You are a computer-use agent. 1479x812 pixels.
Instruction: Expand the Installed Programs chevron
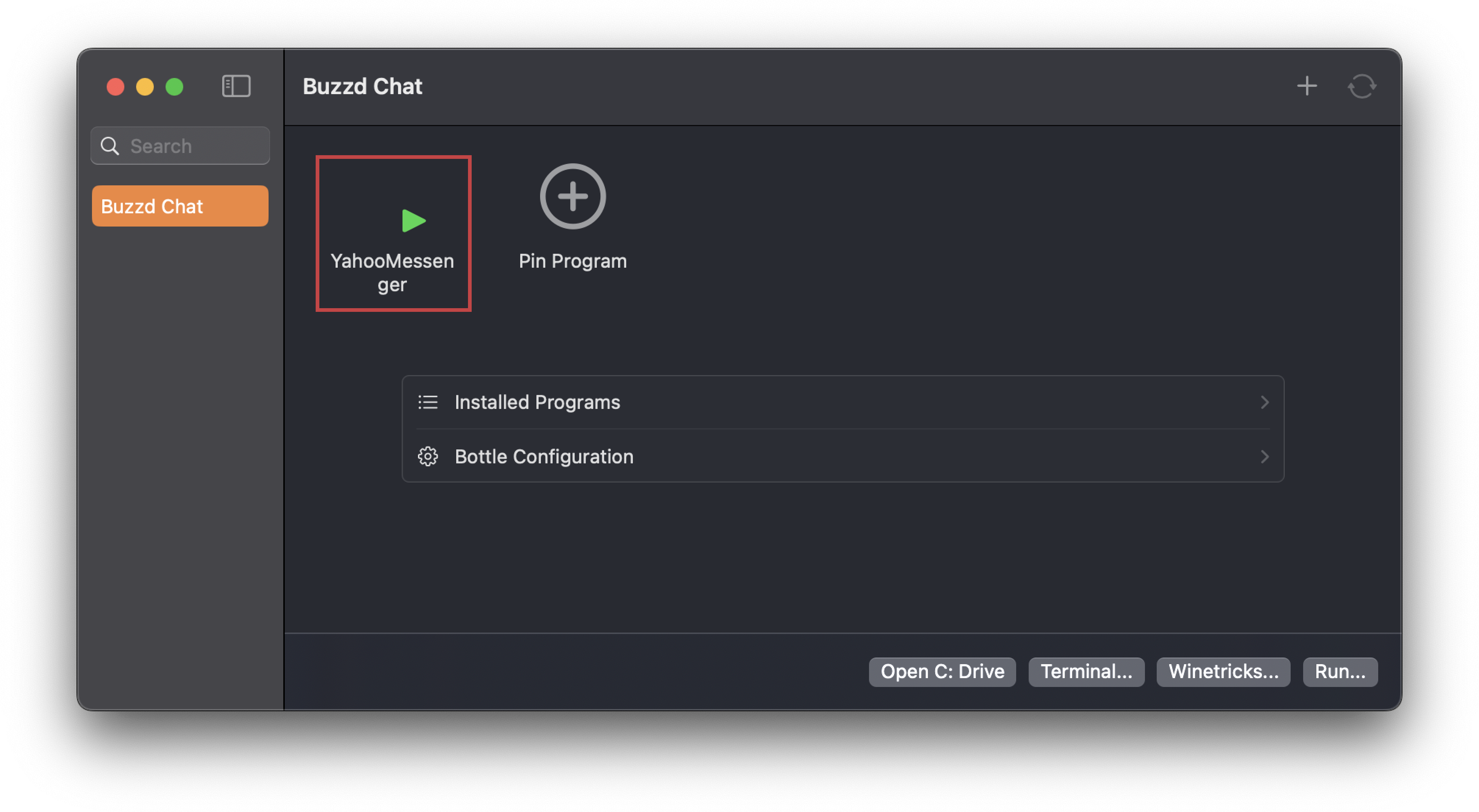tap(1264, 402)
